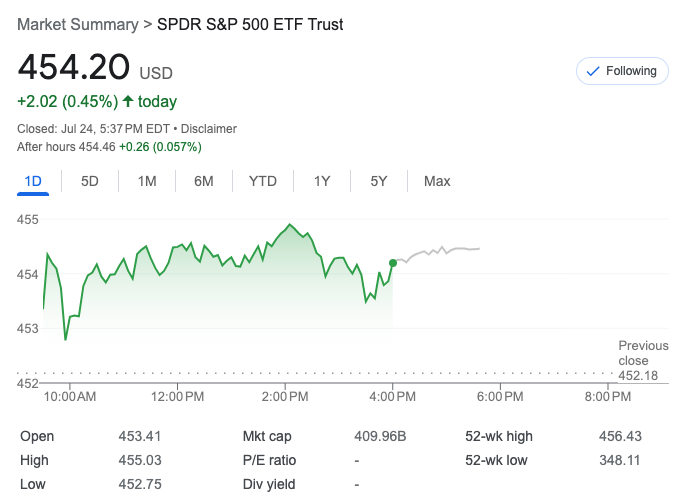Screen dimensions: 690x503
Task: Click the Mkt cap label
Action: tap(266, 436)
